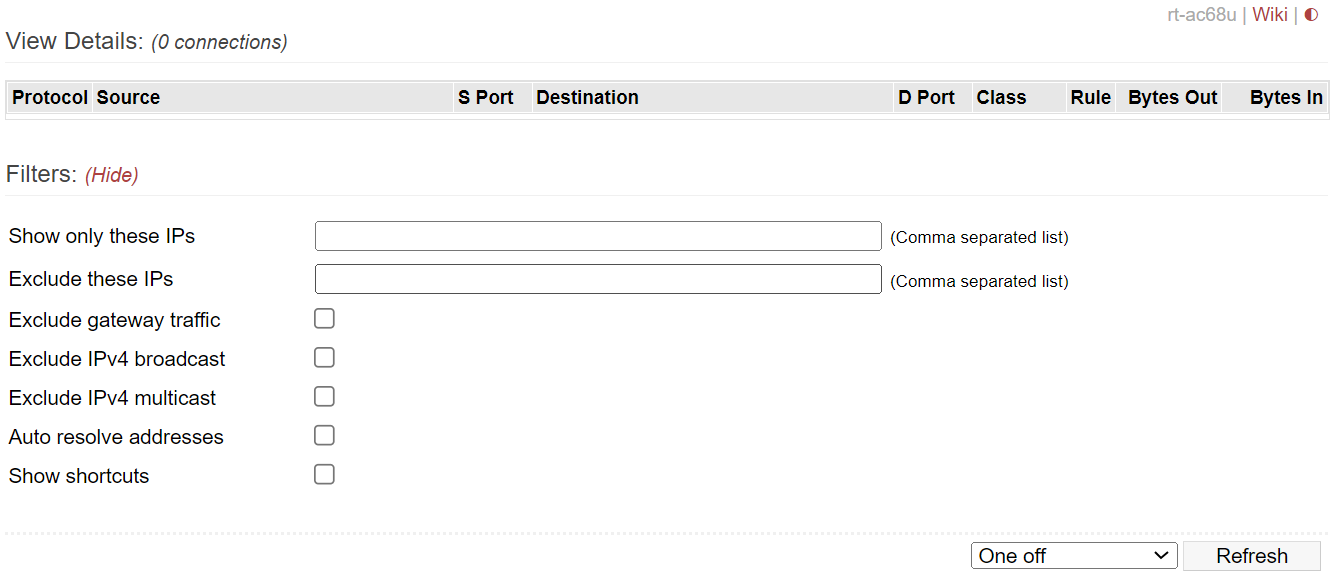The image size is (1330, 584).
Task: Tick Exclude IPv4 multicast option
Action: (x=324, y=397)
